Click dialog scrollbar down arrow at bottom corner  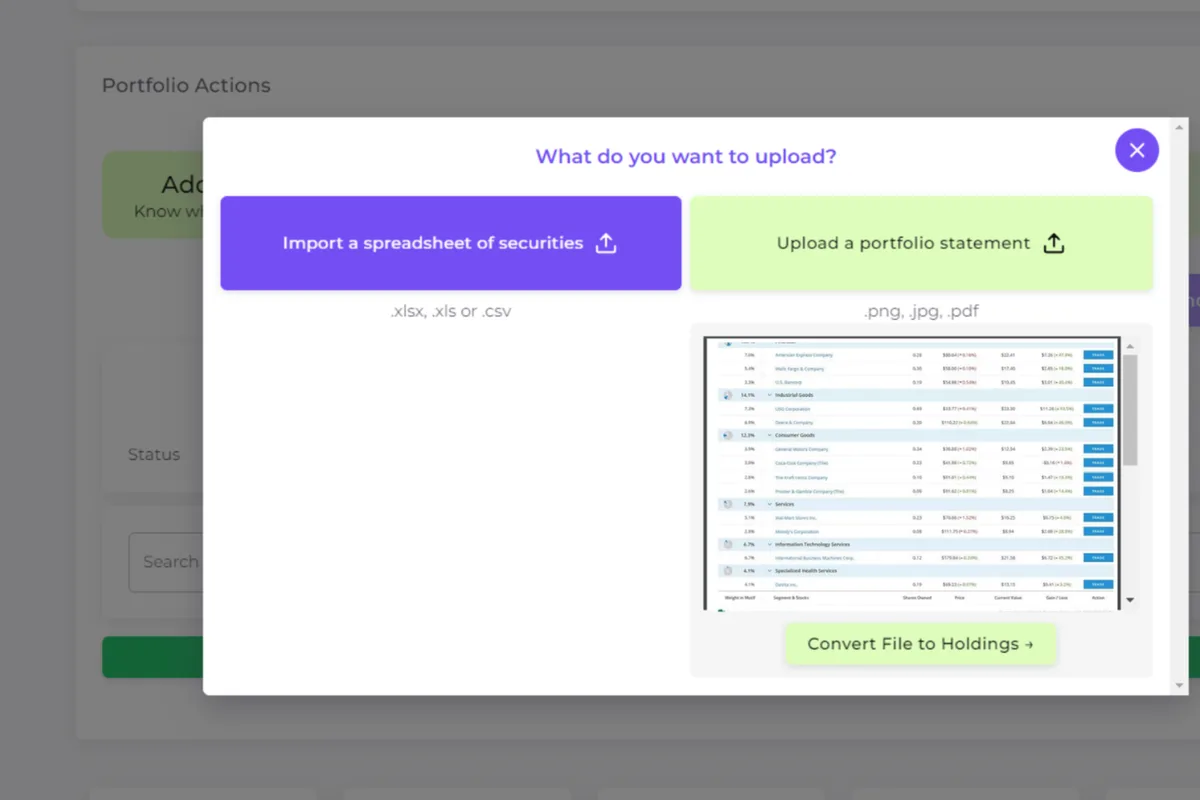click(1179, 686)
